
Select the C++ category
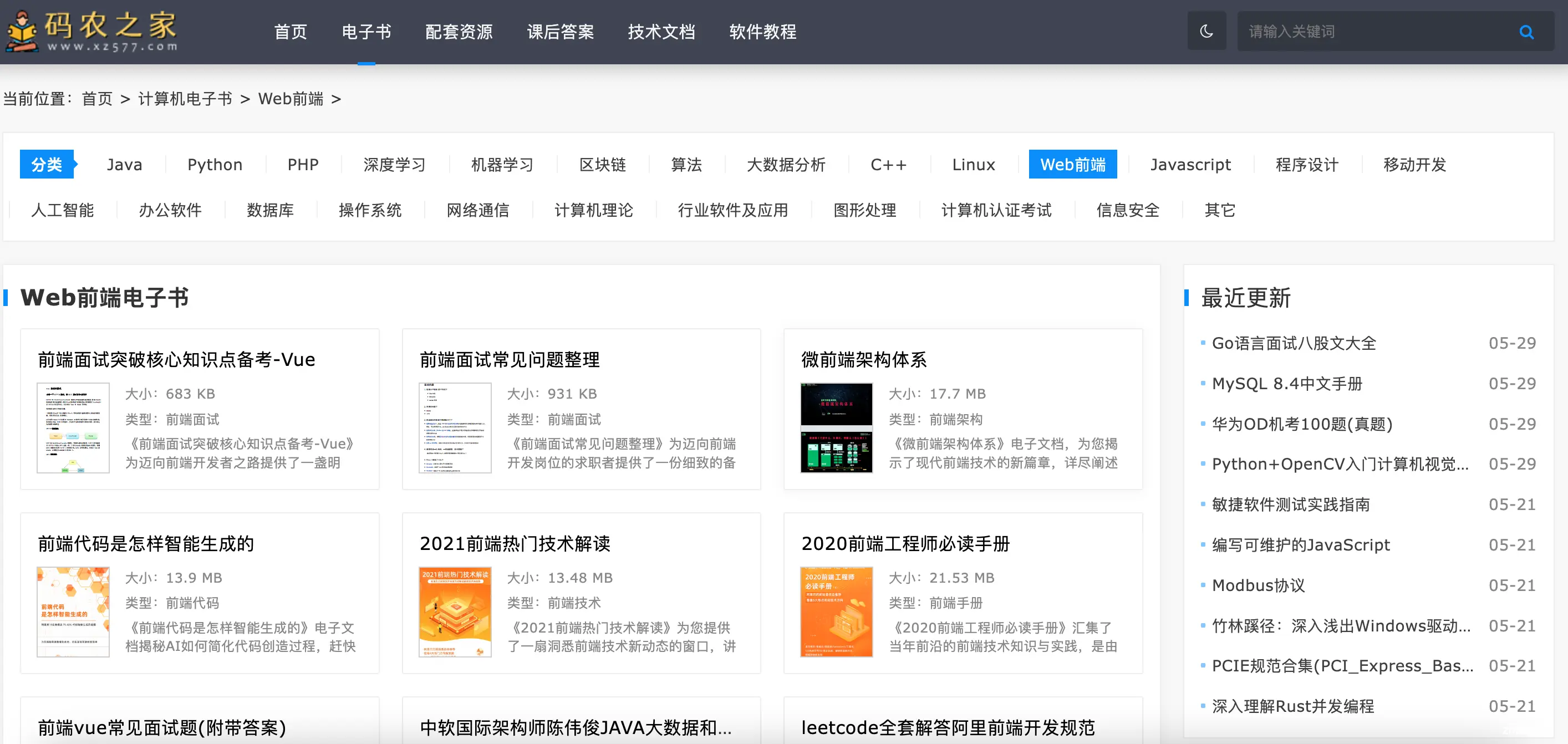(888, 165)
